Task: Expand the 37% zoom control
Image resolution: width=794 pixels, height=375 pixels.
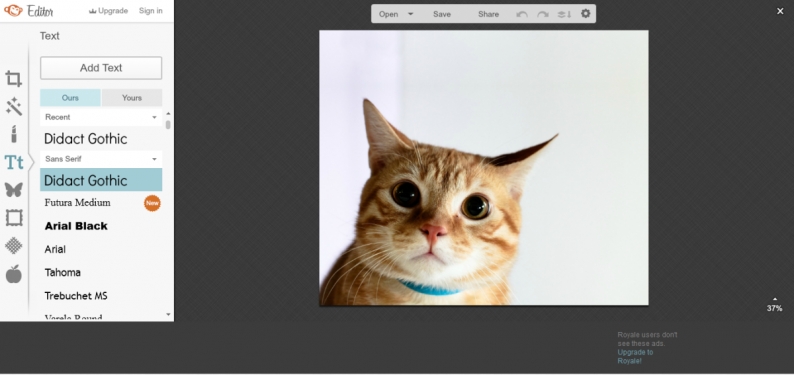Action: (774, 305)
